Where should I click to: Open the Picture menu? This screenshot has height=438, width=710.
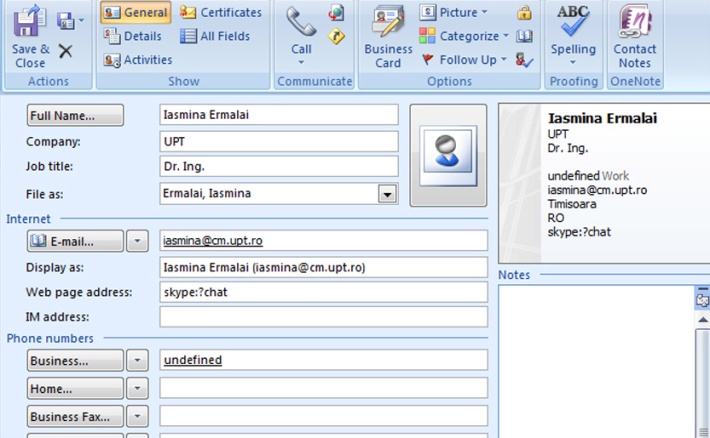click(x=453, y=13)
